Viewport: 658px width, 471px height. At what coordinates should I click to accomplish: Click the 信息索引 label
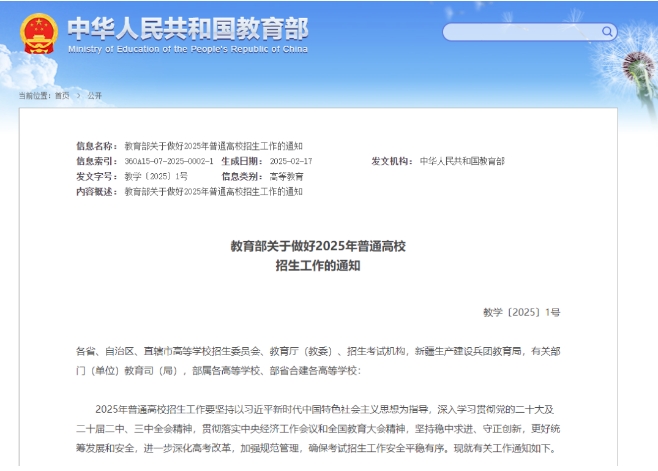click(97, 161)
